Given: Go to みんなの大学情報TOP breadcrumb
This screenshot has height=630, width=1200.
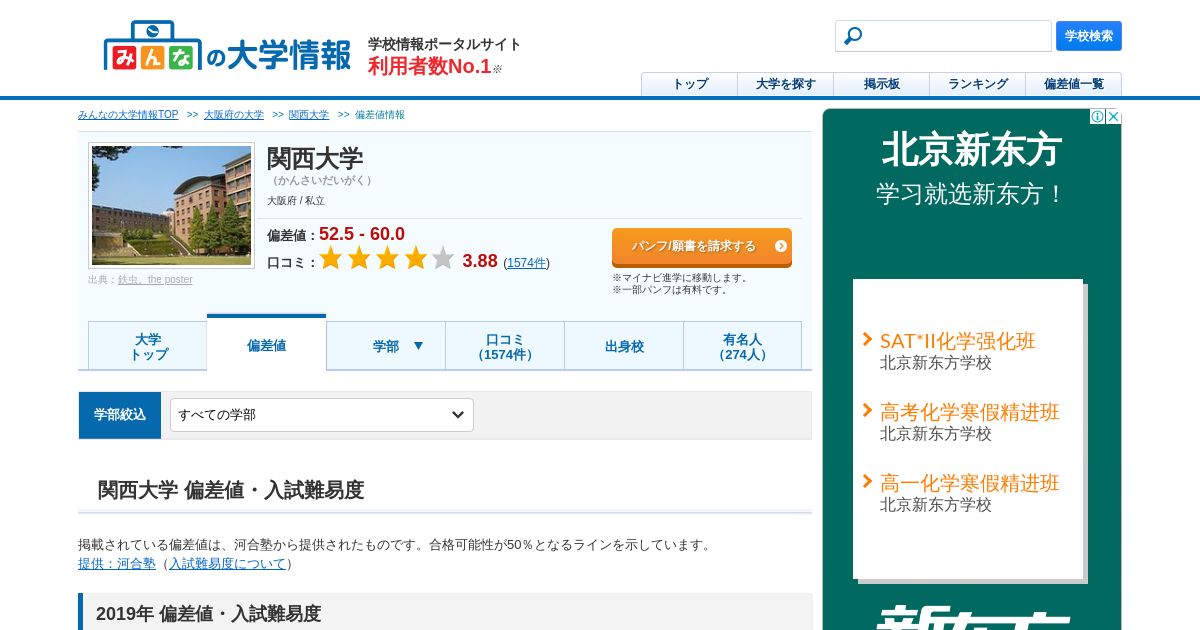Looking at the screenshot, I should point(128,115).
